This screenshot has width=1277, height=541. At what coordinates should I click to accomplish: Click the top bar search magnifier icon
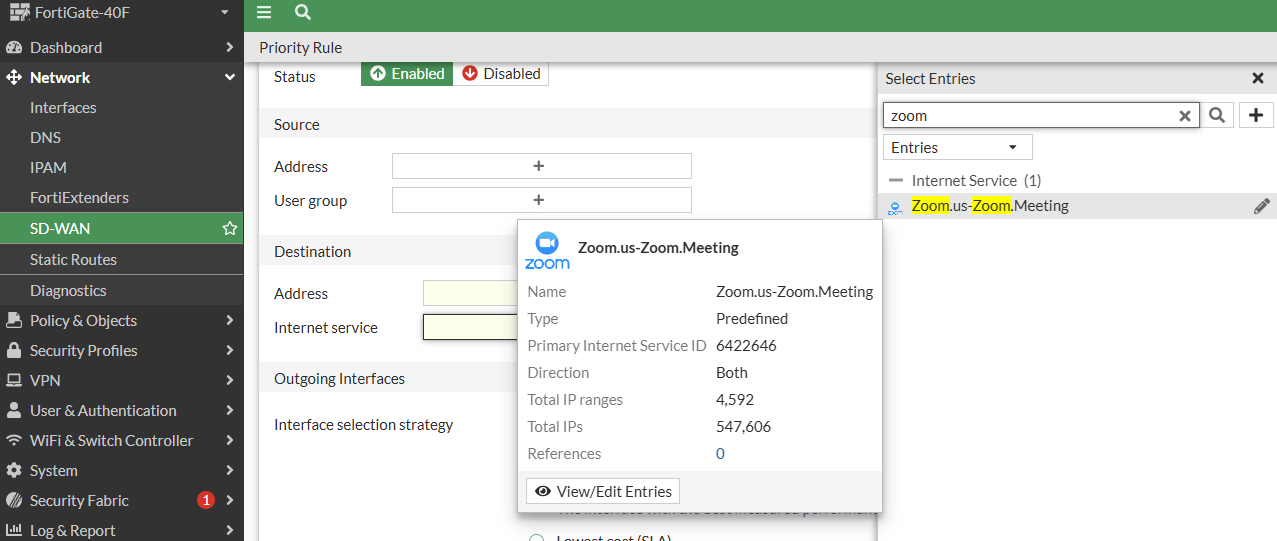coord(303,12)
